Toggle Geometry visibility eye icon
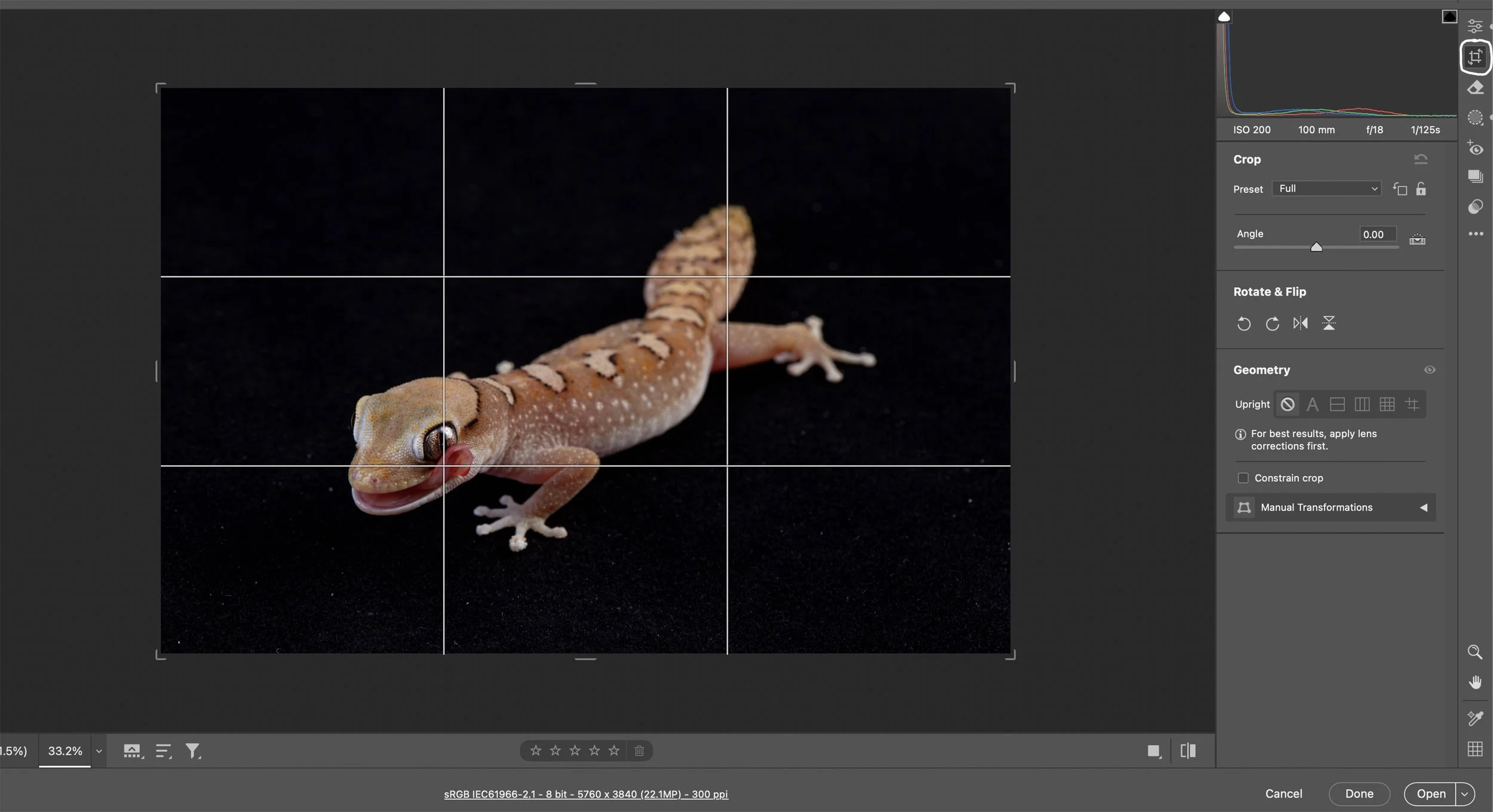Screen dimensions: 1493x812 (x=1429, y=370)
